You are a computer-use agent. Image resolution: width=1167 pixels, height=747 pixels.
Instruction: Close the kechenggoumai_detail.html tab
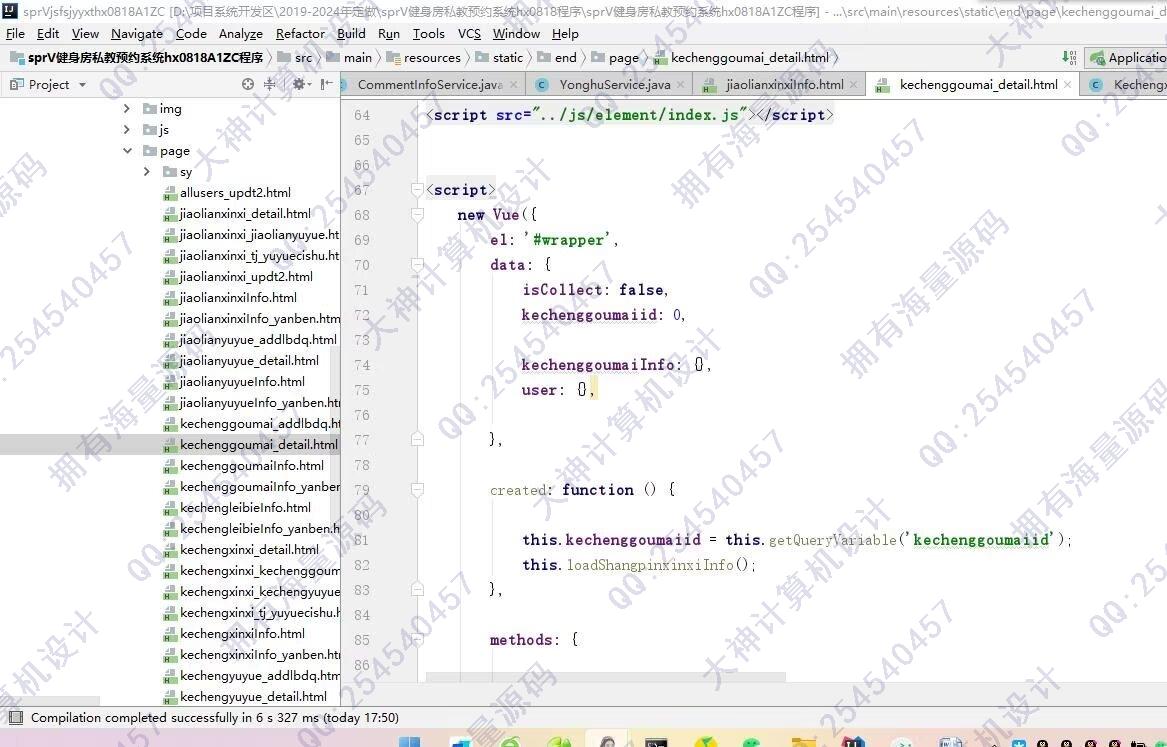click(1067, 85)
